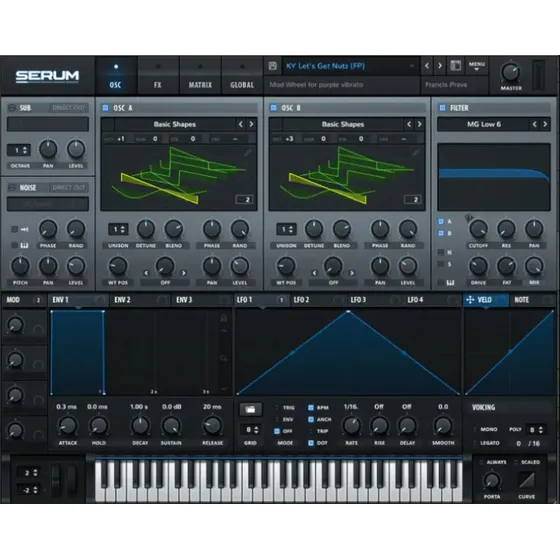Click the OSC A wavetable edit pencil

click(x=247, y=152)
